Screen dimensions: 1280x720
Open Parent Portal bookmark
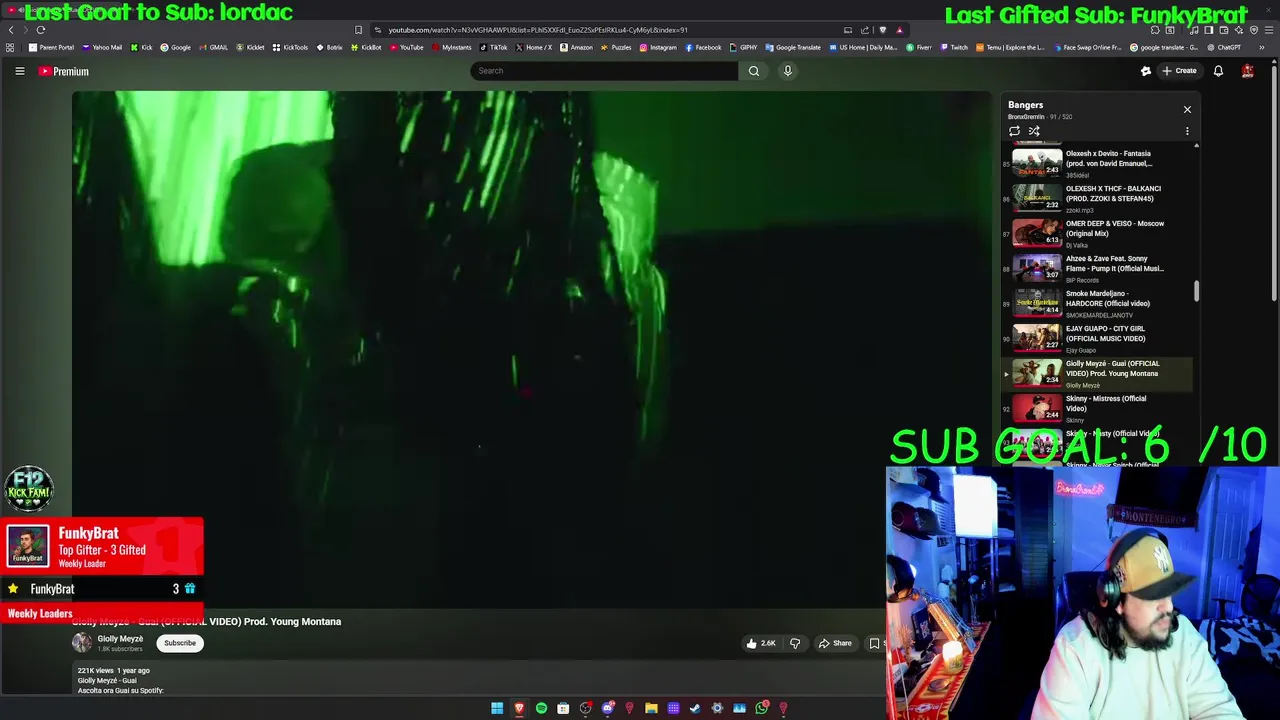click(51, 47)
